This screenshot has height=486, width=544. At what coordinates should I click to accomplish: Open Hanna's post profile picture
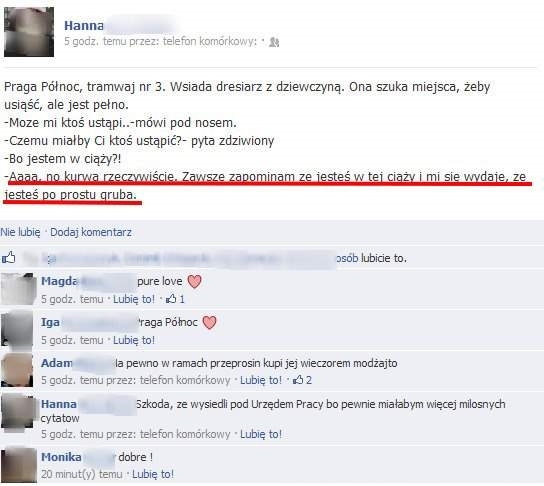point(29,32)
